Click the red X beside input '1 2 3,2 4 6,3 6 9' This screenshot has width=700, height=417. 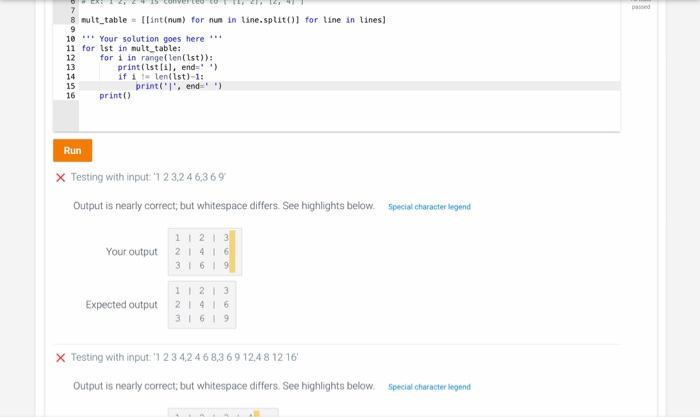tap(61, 178)
